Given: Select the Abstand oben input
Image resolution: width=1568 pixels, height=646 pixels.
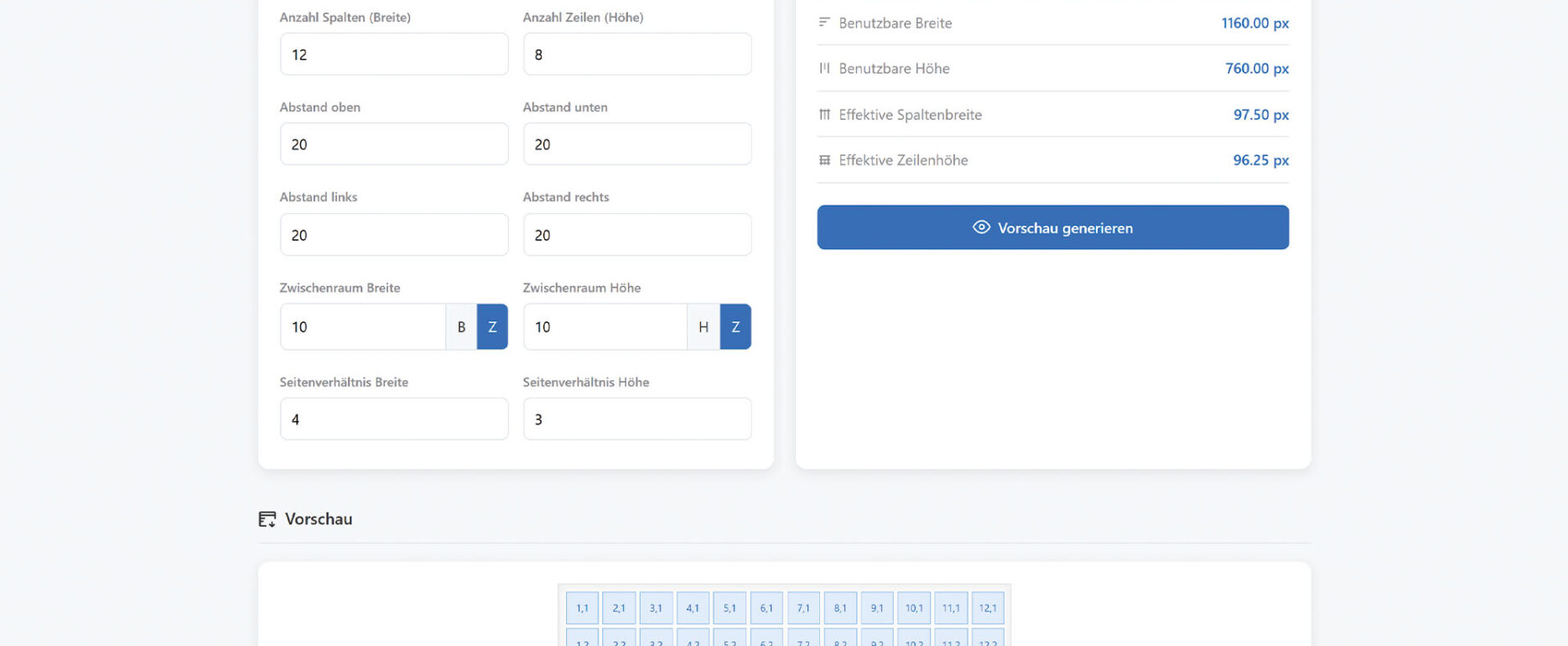Looking at the screenshot, I should point(393,144).
